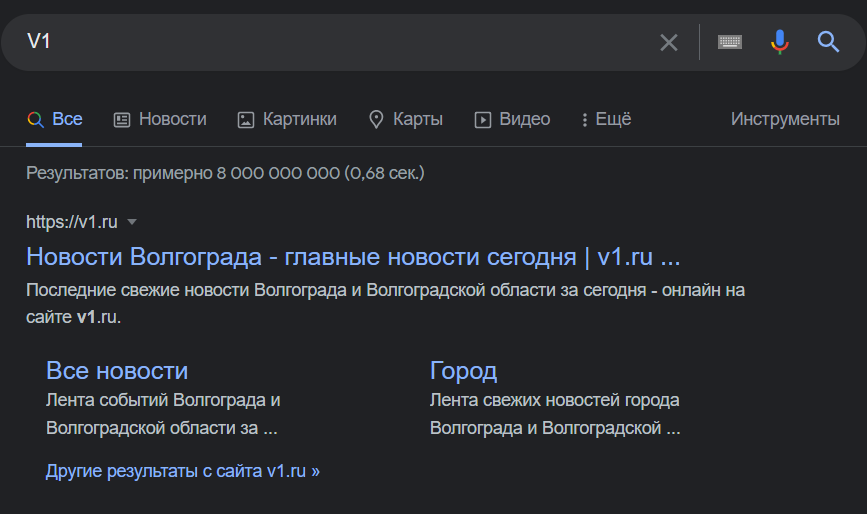Clear the search query with the X icon
This screenshot has height=514, width=867.
point(668,42)
